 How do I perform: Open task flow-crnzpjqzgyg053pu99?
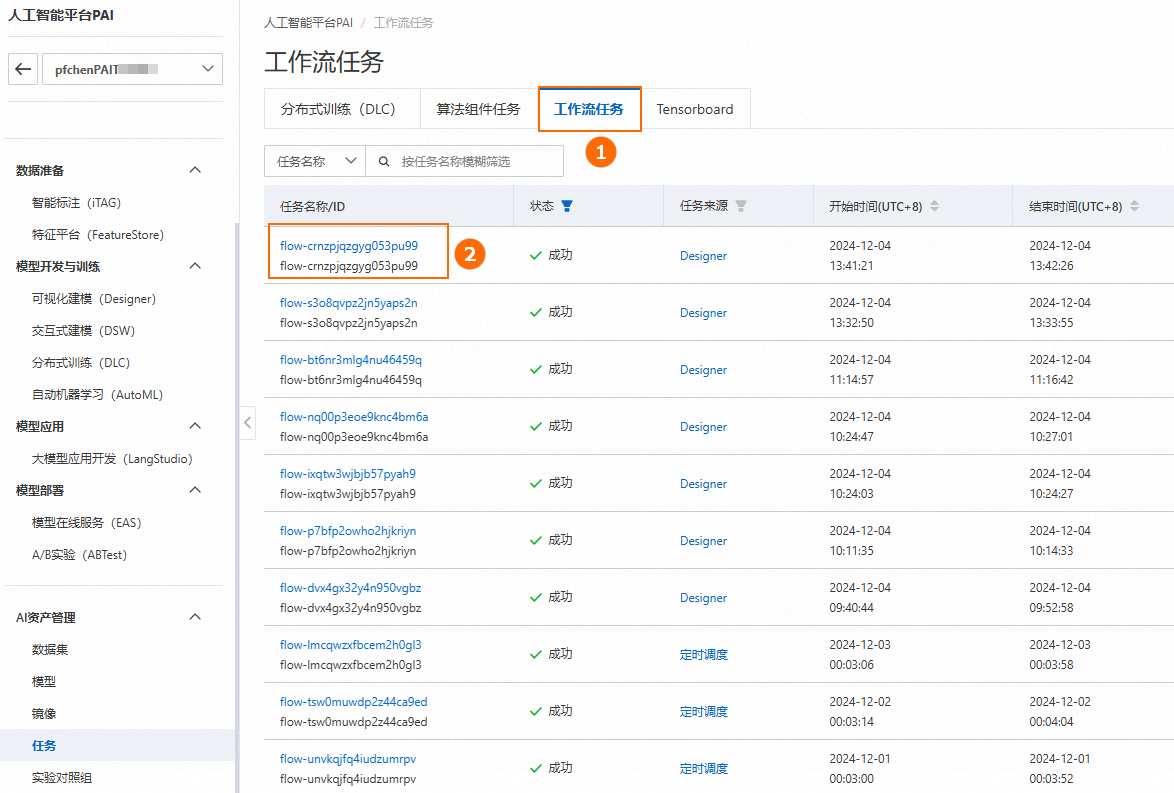click(x=349, y=246)
